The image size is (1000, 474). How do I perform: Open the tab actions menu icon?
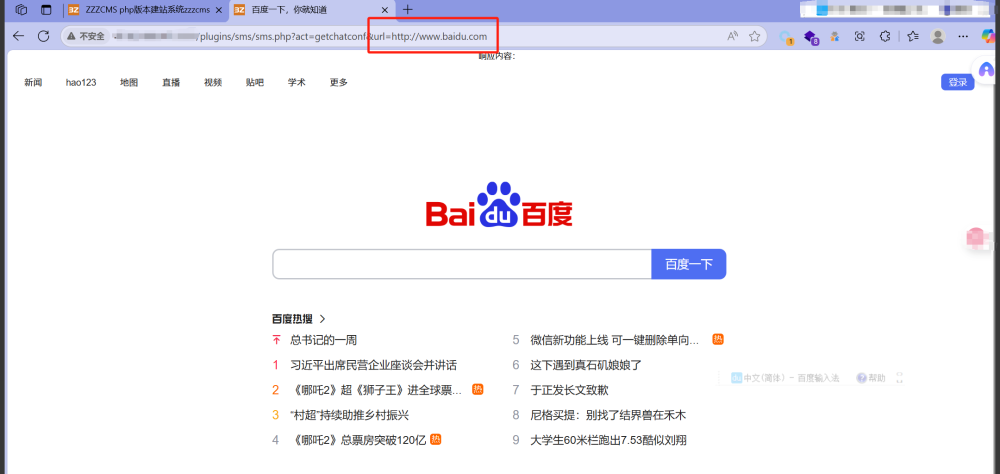(46, 10)
